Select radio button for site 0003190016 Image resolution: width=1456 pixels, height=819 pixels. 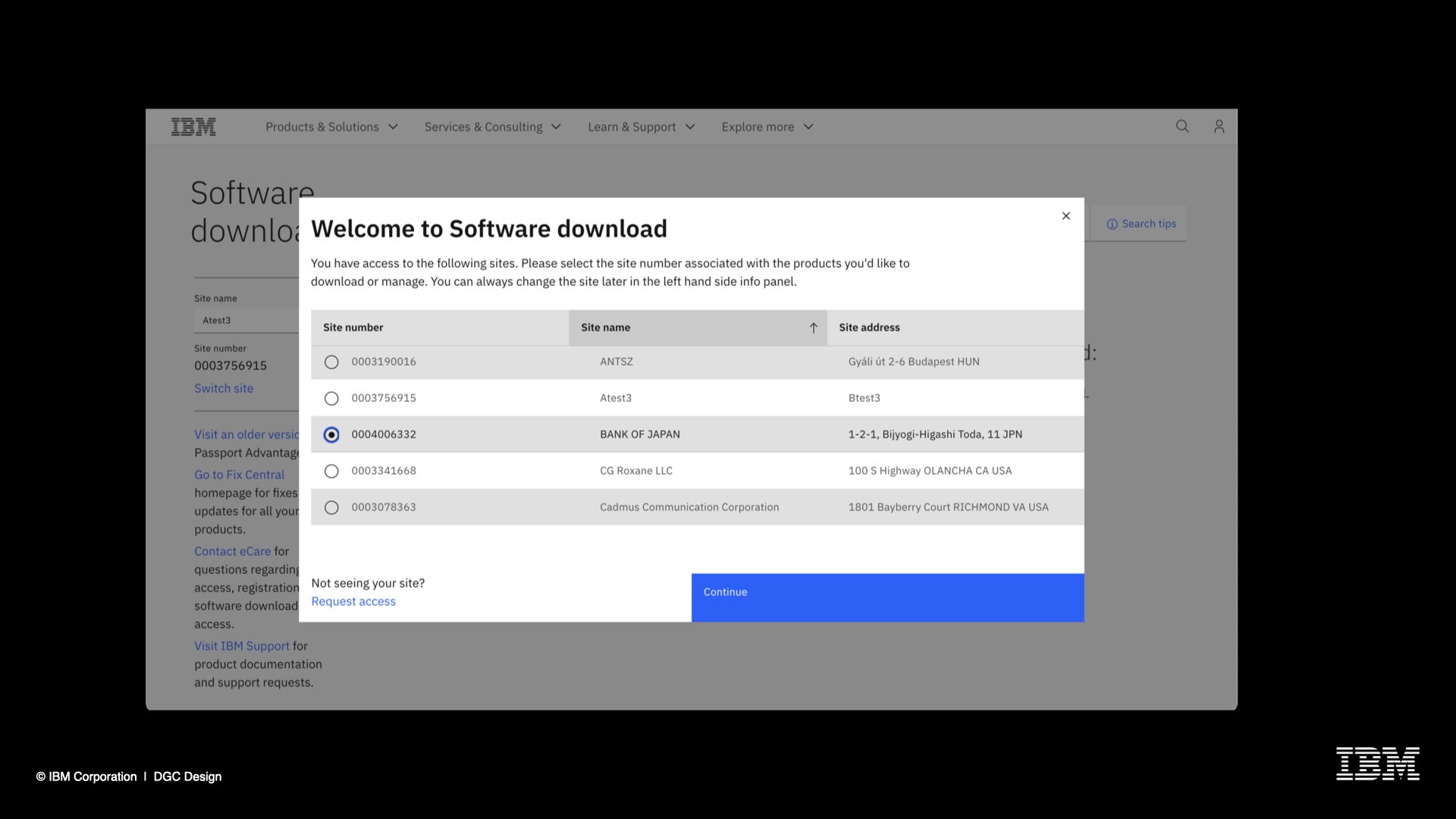pyautogui.click(x=331, y=362)
